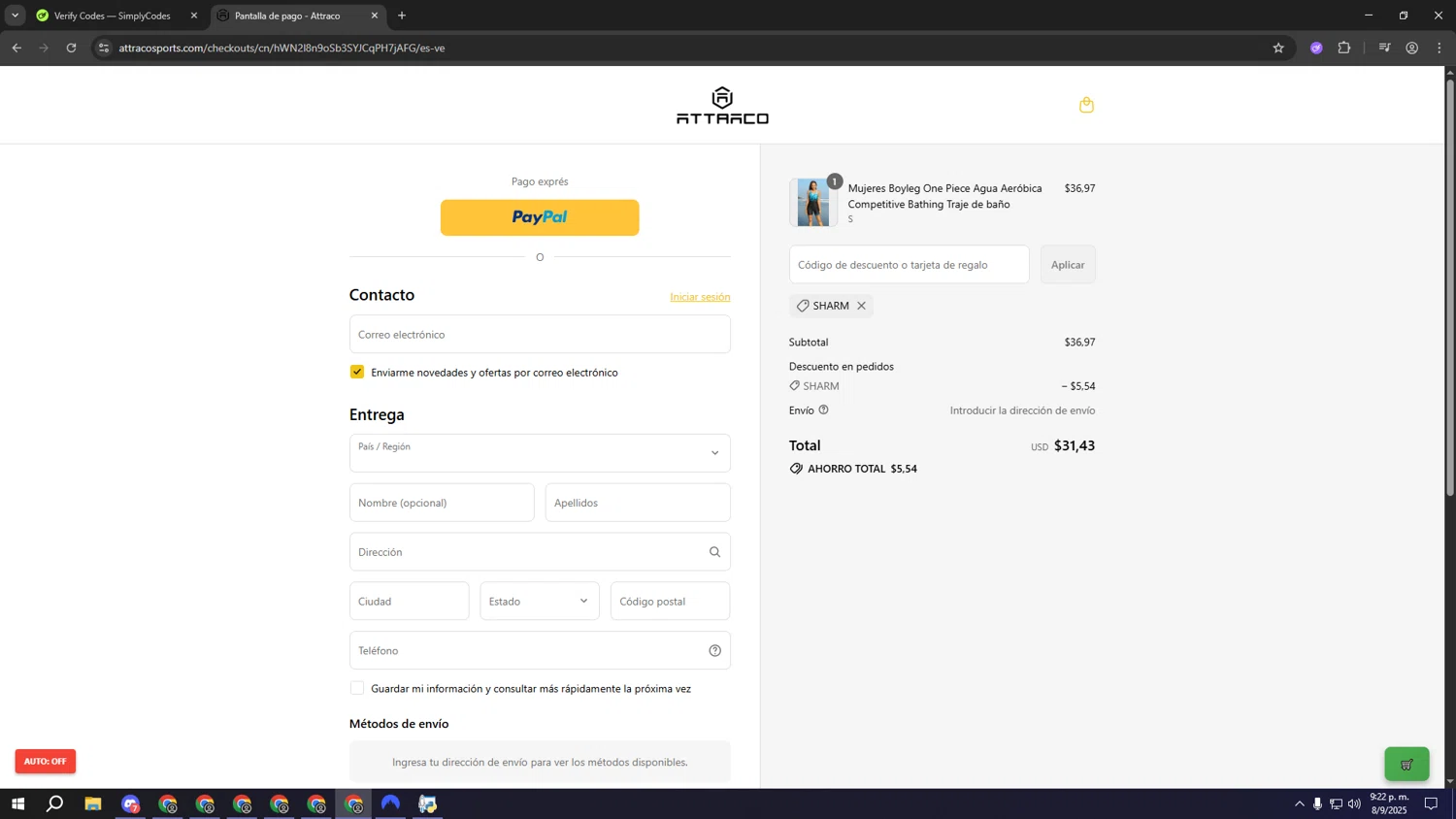Click the total amount $31,43
The height and width of the screenshot is (819, 1456).
point(1075,445)
